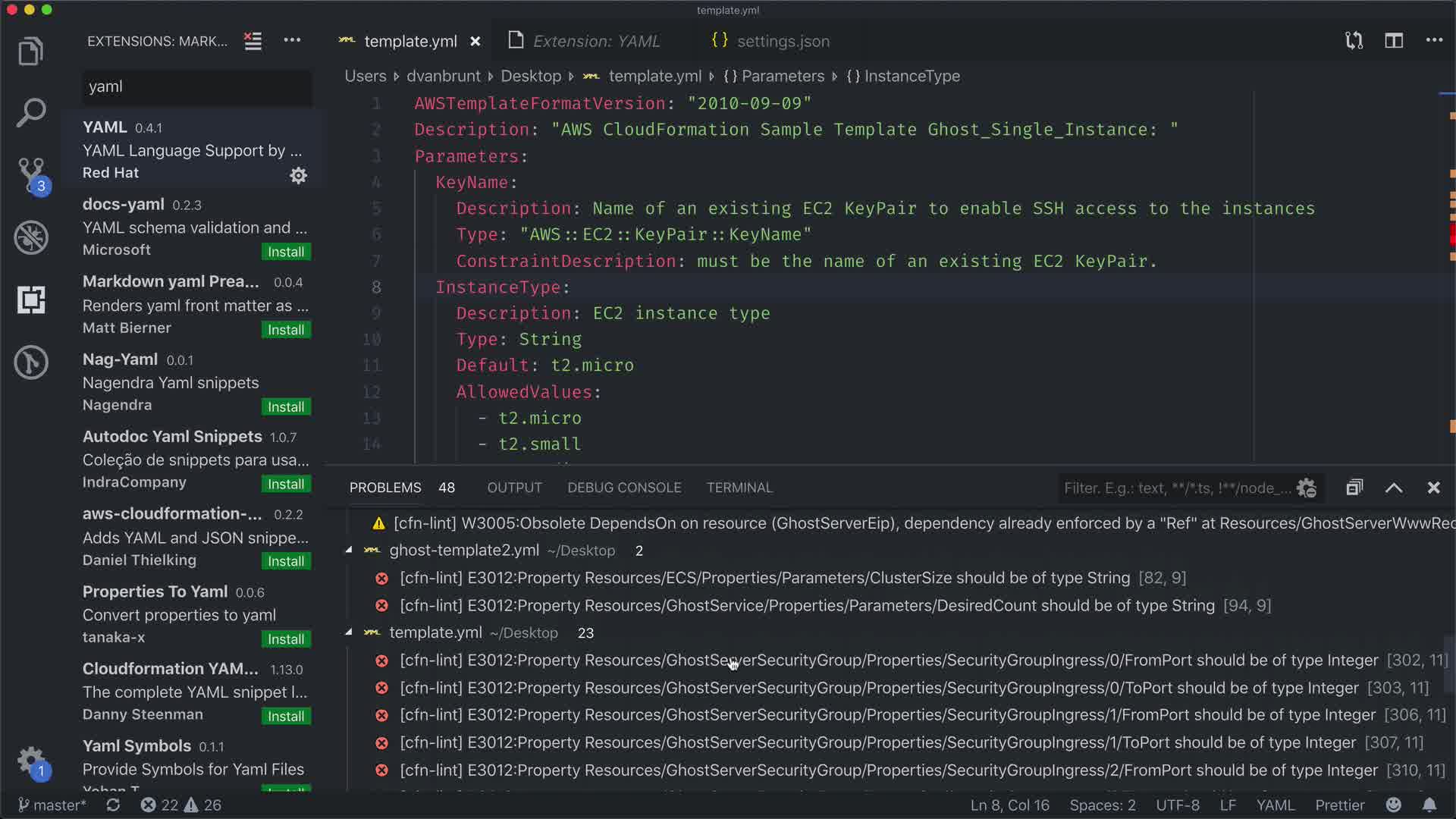
Task: Click the problems filter text field
Action: click(1175, 488)
